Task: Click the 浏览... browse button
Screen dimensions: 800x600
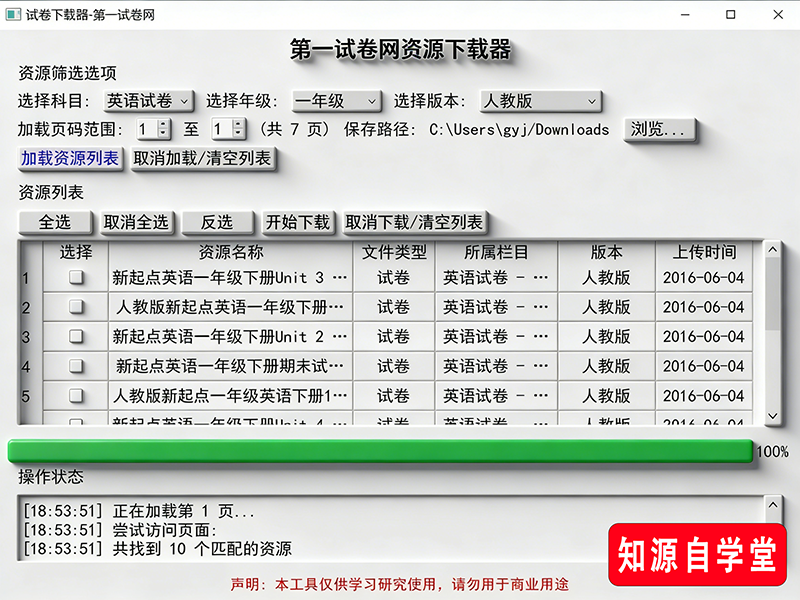Action: point(660,129)
